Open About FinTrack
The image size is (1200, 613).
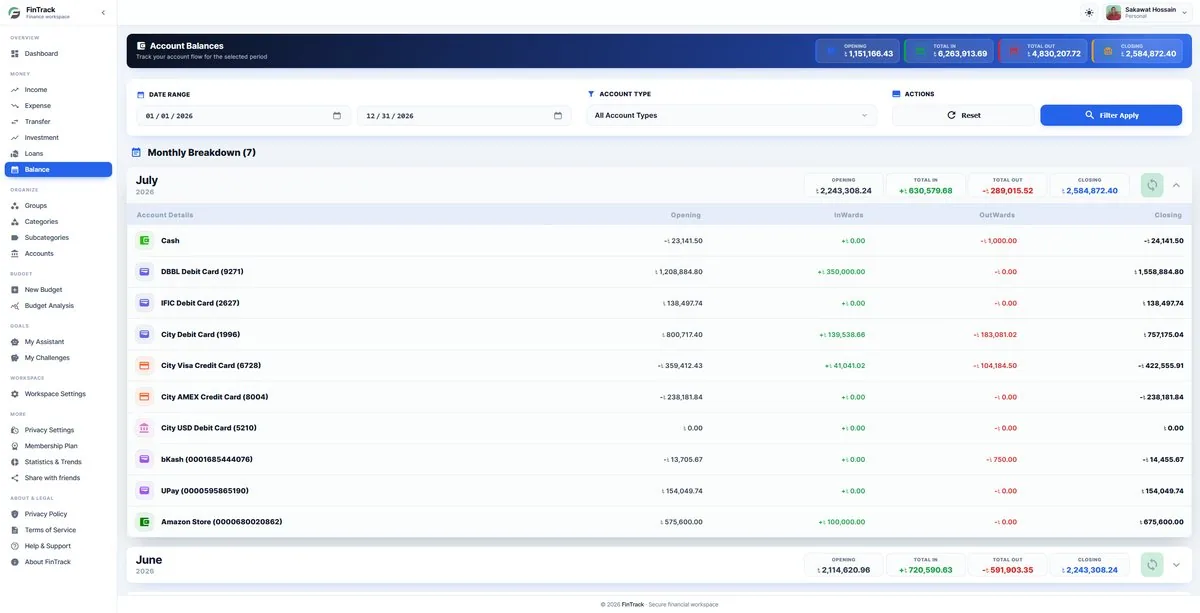(58, 562)
